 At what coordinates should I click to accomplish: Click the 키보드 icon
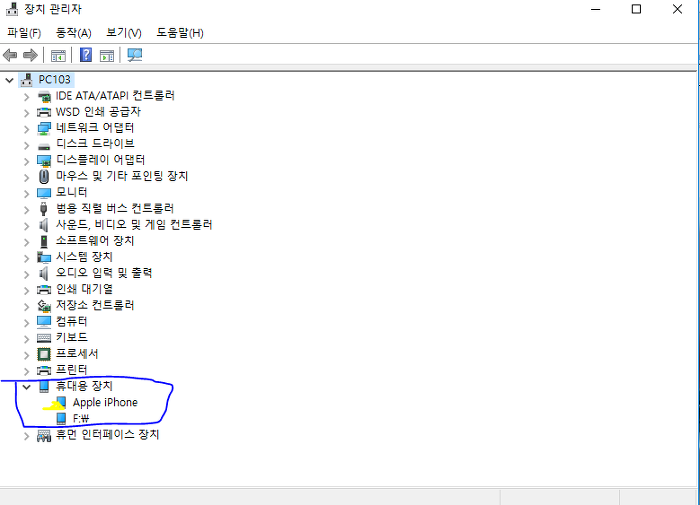pyautogui.click(x=44, y=338)
